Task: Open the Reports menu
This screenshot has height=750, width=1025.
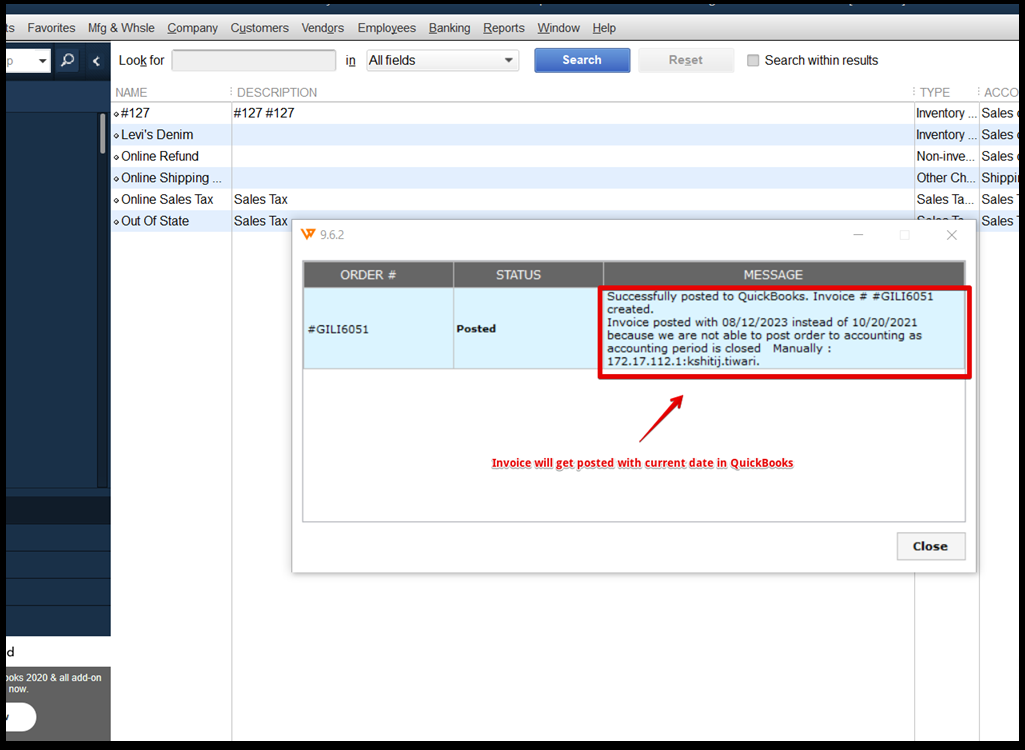Action: (503, 28)
